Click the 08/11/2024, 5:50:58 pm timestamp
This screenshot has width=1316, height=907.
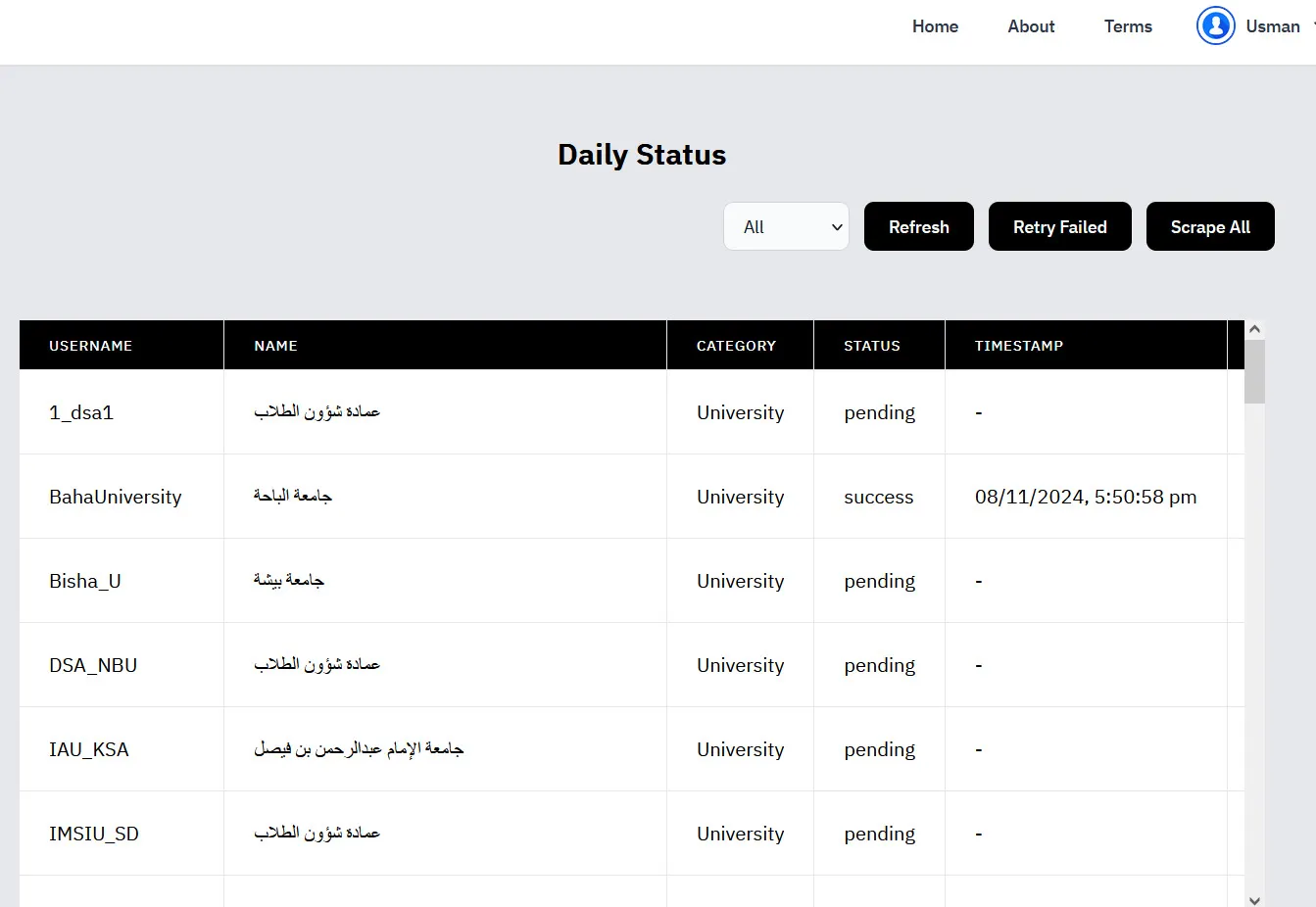click(x=1086, y=497)
